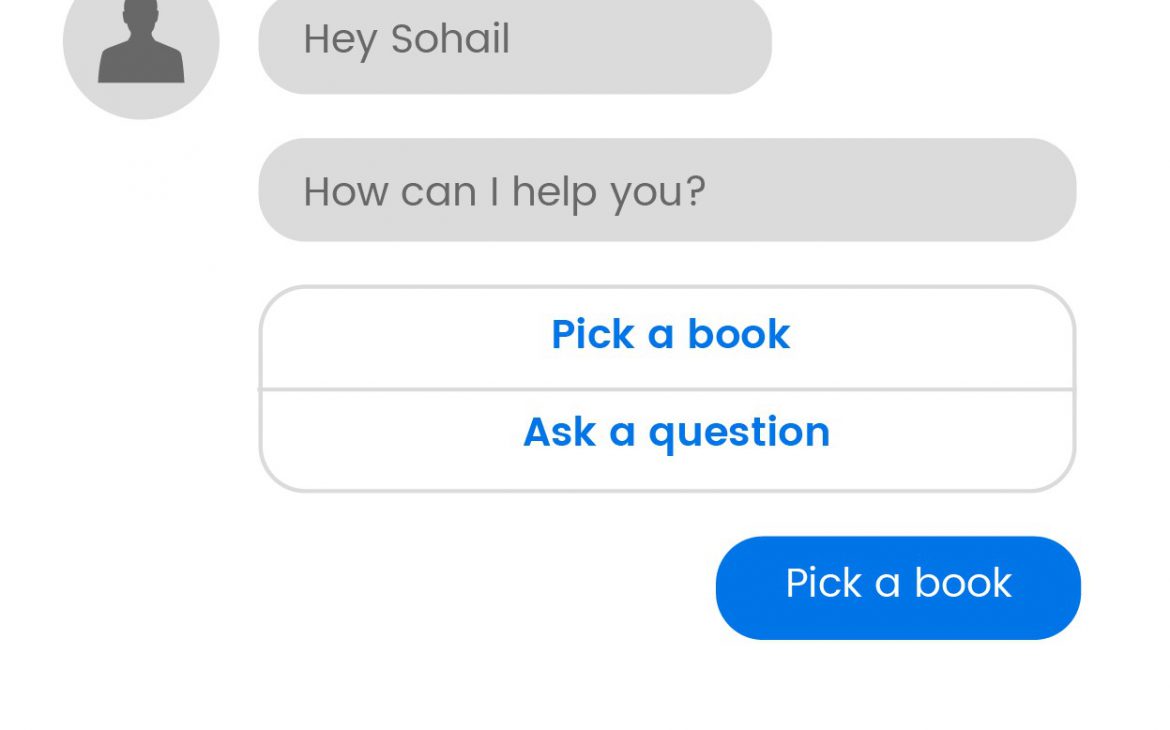This screenshot has height=730, width=1170.
Task: Open the sender's circular profile photo
Action: coord(141,45)
